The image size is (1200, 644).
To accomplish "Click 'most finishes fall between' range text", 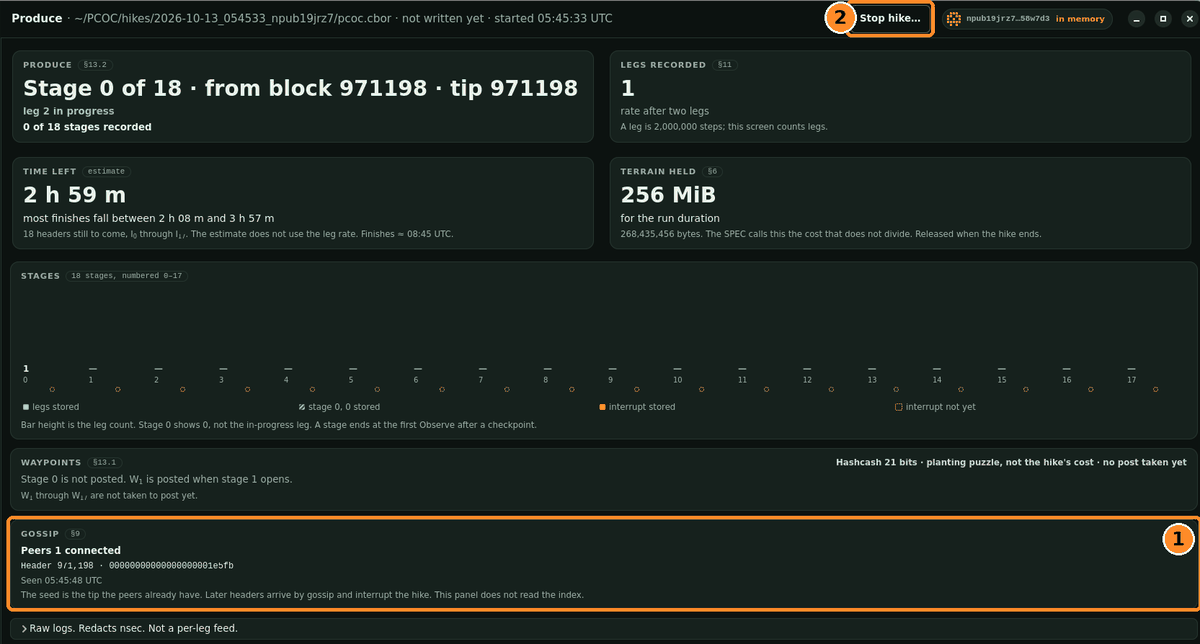I will click(x=149, y=218).
